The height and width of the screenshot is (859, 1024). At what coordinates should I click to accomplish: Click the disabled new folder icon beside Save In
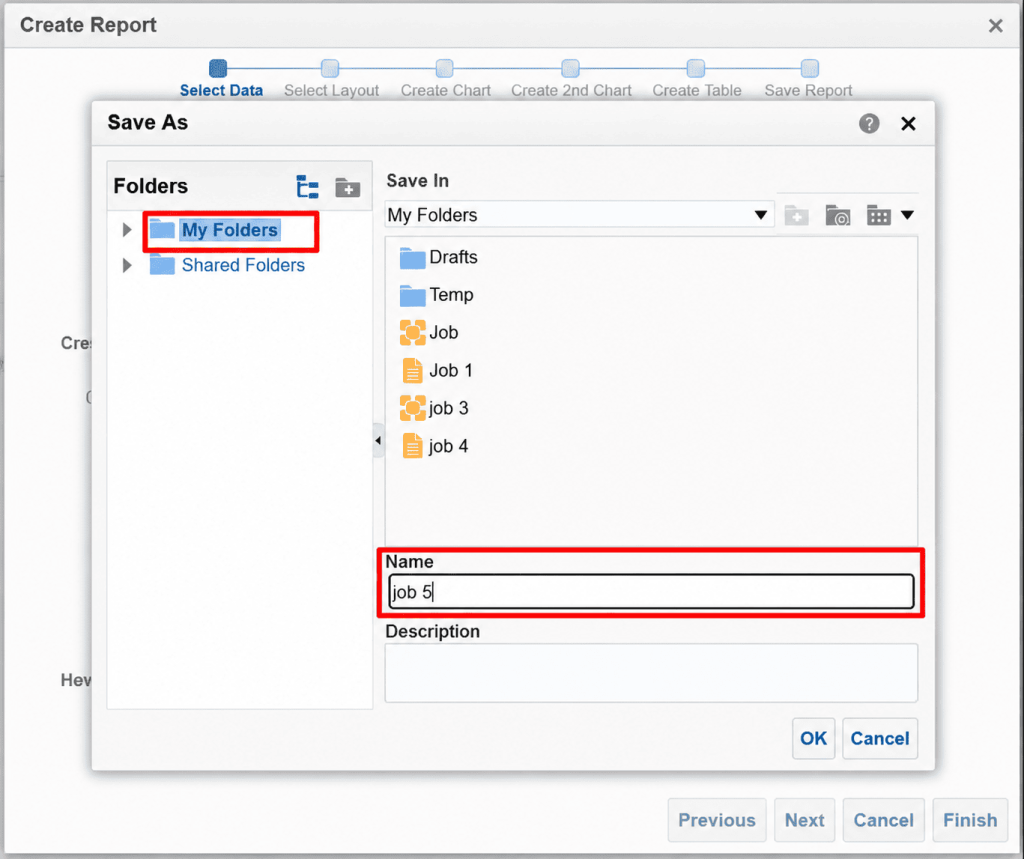pyautogui.click(x=796, y=215)
